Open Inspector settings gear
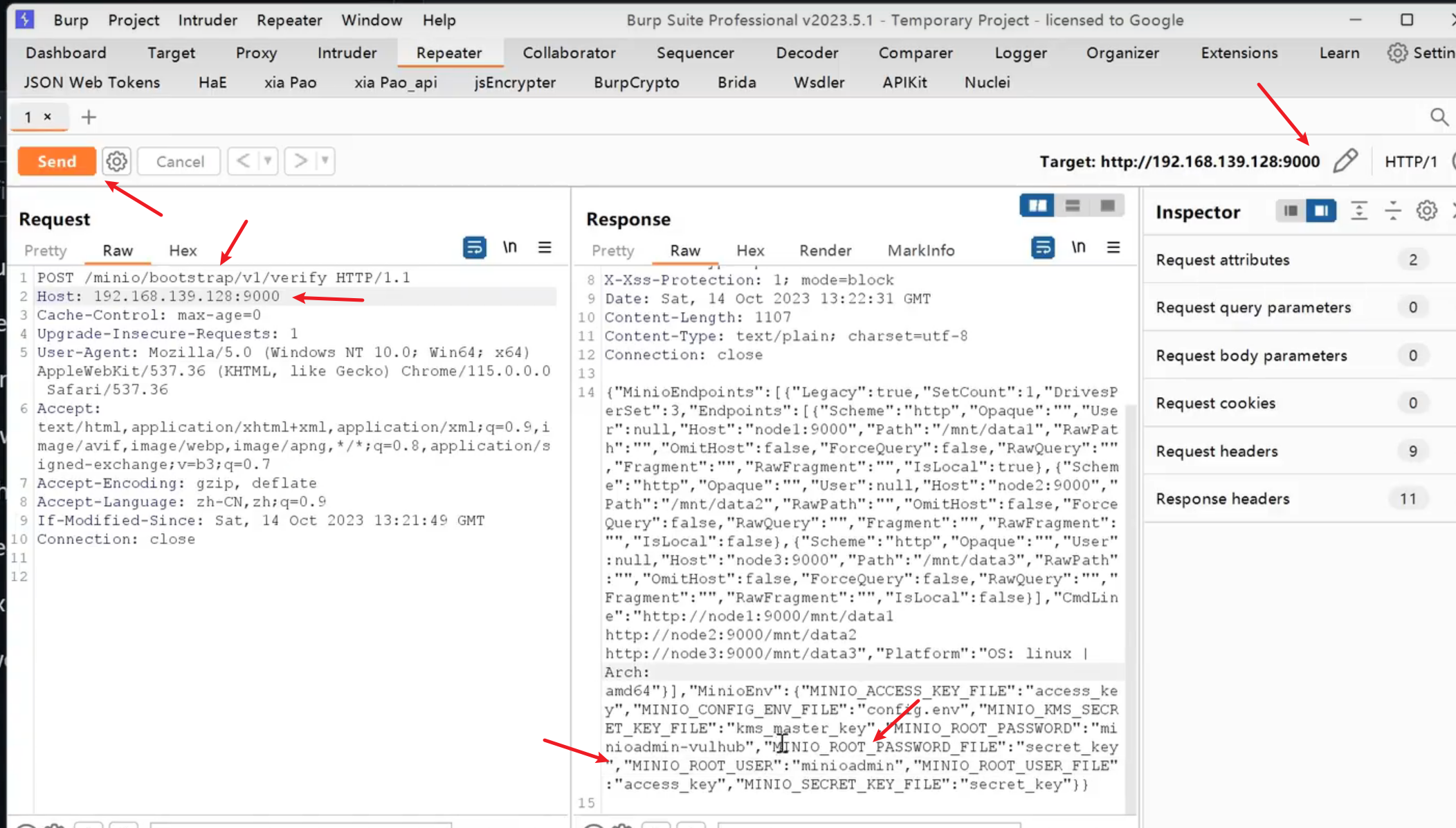The width and height of the screenshot is (1456, 828). point(1426,211)
